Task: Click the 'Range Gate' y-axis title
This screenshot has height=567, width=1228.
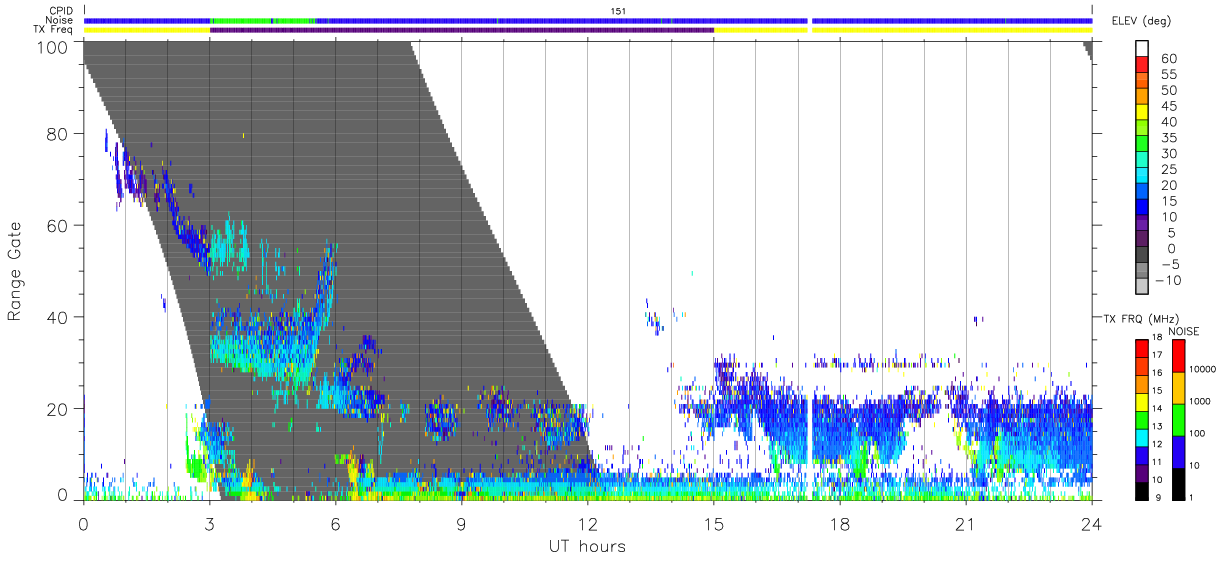Action: coord(15,271)
